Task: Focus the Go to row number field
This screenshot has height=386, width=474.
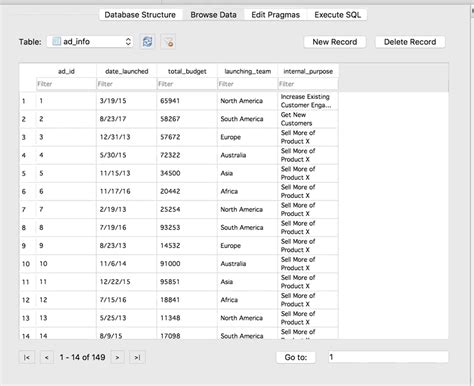Action: [x=388, y=357]
